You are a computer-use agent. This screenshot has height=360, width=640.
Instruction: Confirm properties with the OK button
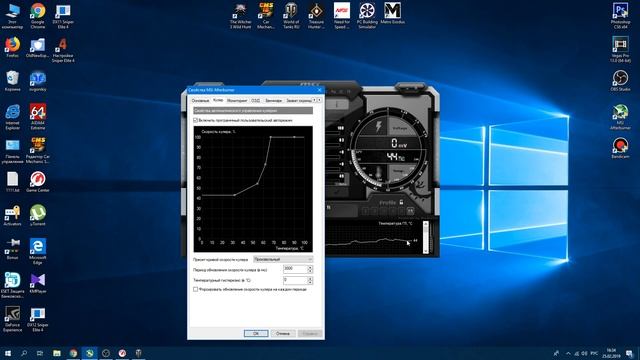click(256, 333)
